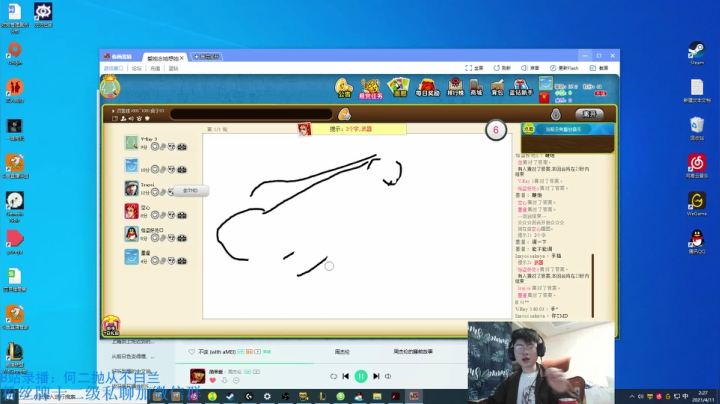Open 网易云音乐 desktop shortcut
The width and height of the screenshot is (720, 404).
coord(697,166)
